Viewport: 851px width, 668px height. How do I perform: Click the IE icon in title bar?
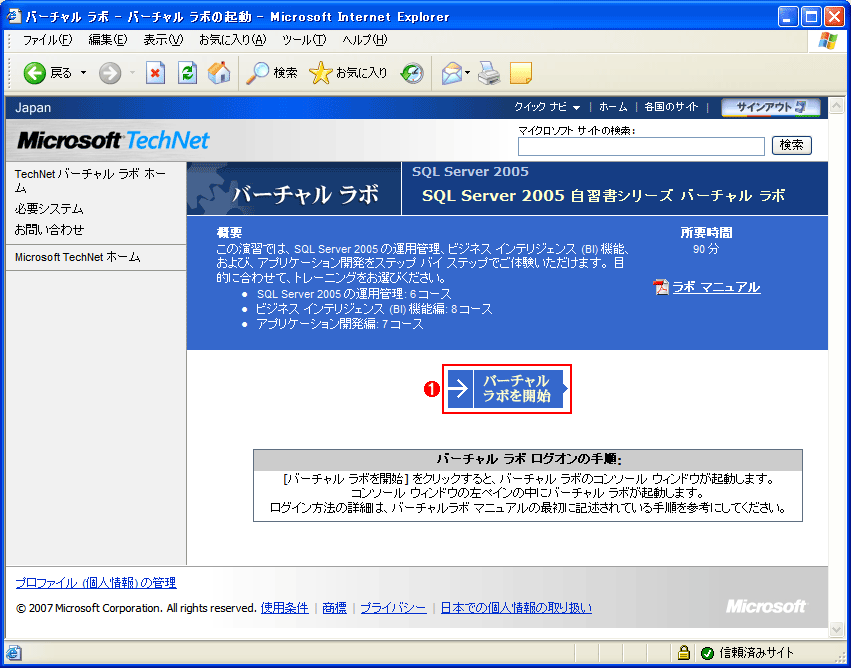14,16
